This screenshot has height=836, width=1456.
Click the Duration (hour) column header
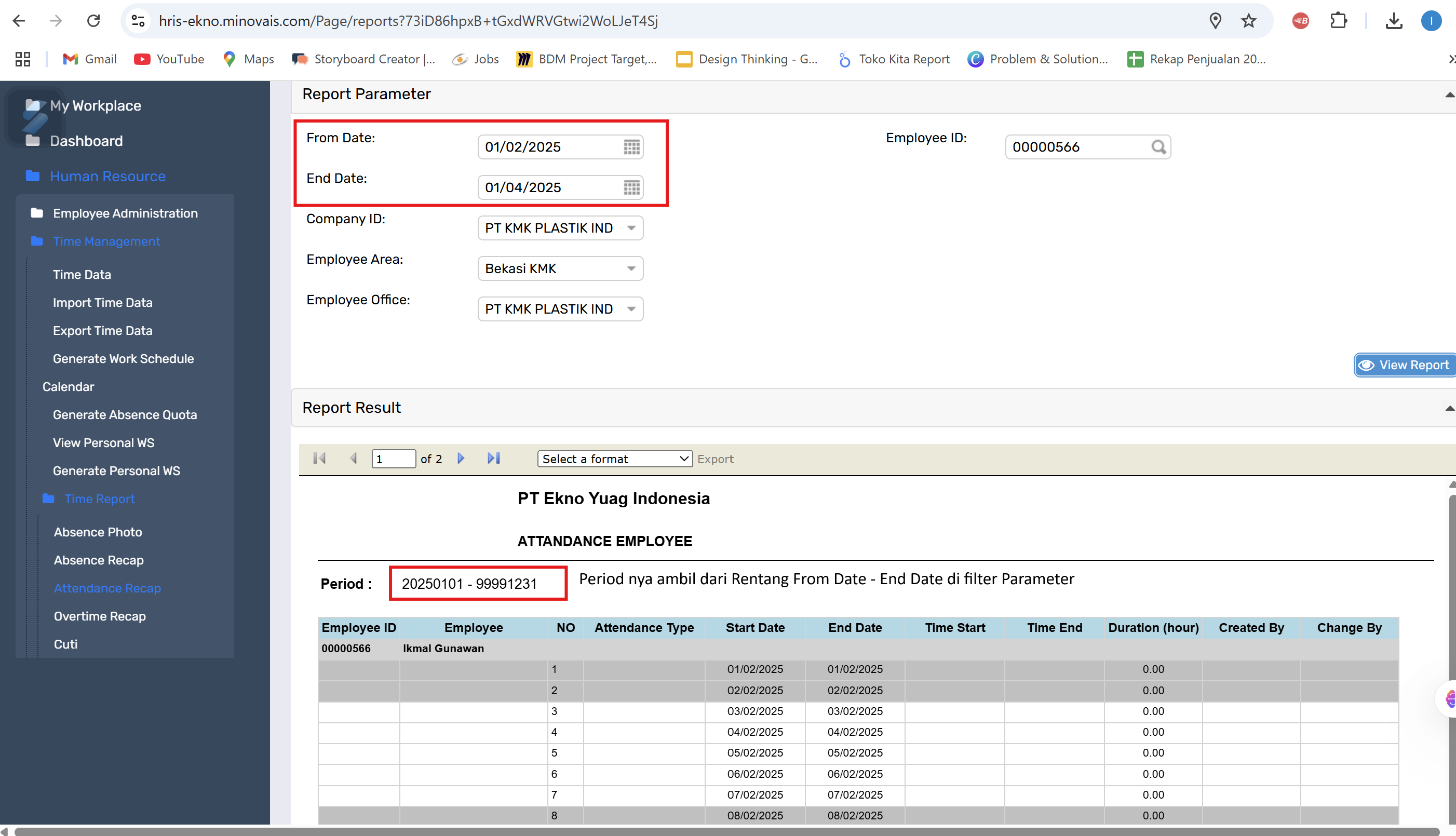coord(1153,628)
